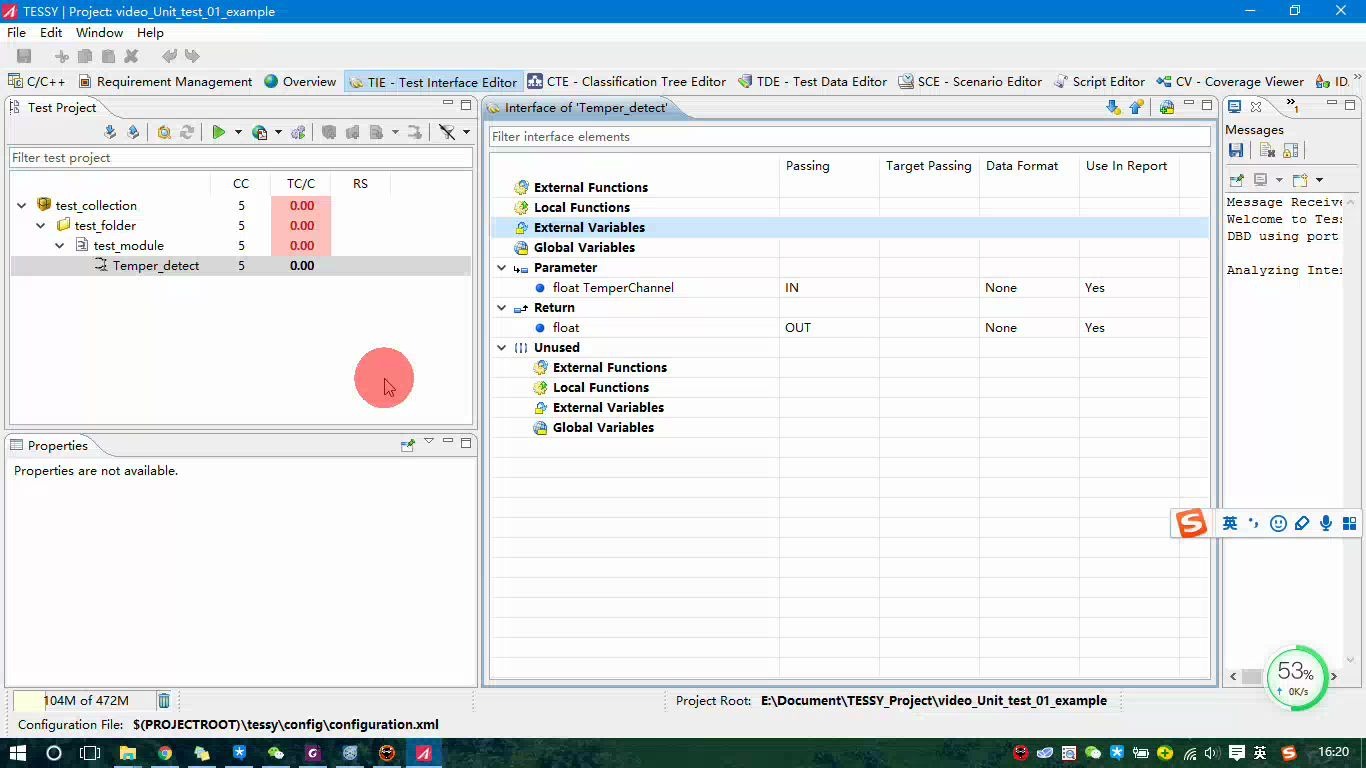This screenshot has width=1366, height=768.
Task: Open the Properties view menu triangle
Action: pos(429,441)
